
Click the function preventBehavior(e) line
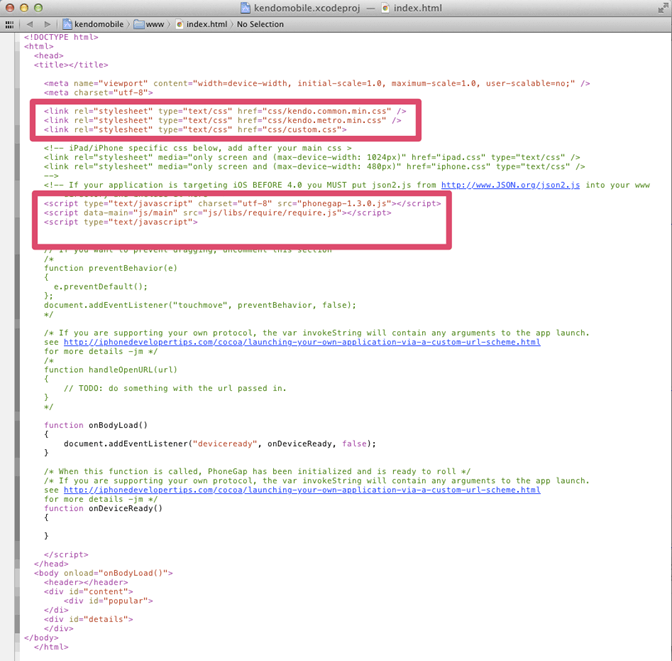(110, 268)
